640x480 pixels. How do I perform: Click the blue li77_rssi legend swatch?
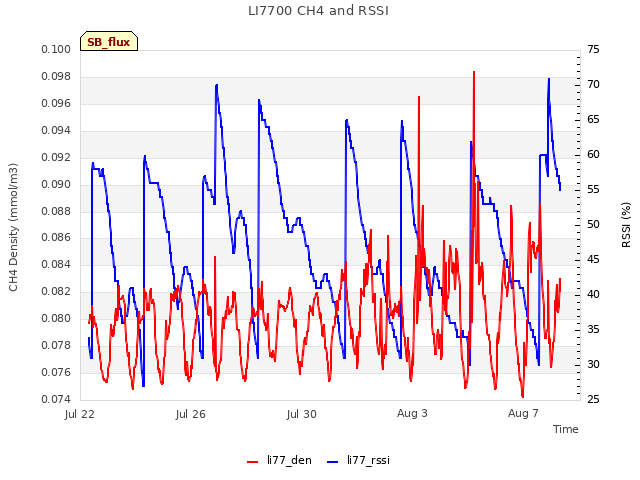pos(333,462)
